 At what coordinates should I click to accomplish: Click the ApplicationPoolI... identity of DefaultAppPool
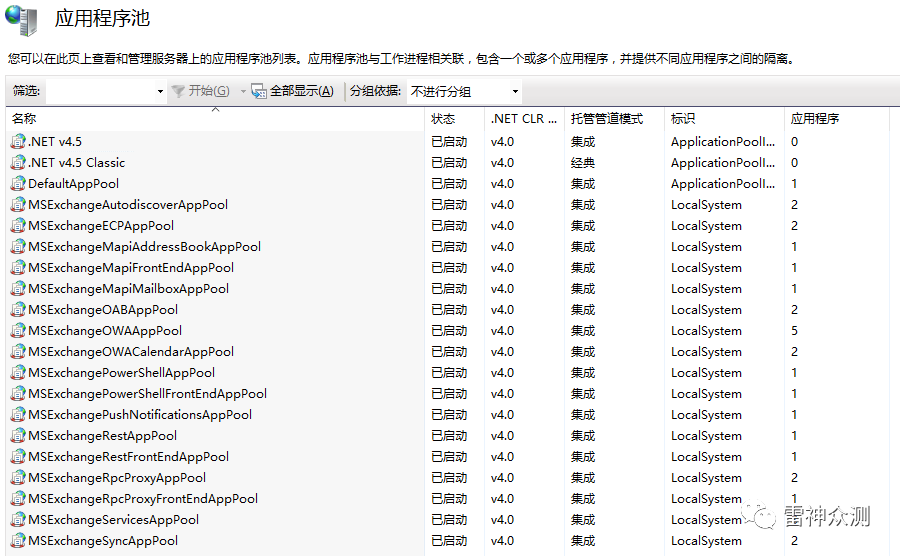tap(723, 184)
